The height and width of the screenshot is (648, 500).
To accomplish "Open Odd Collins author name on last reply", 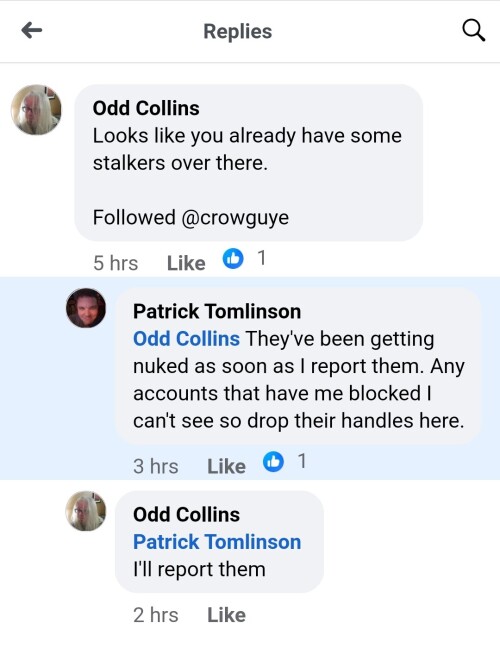I will coord(186,515).
